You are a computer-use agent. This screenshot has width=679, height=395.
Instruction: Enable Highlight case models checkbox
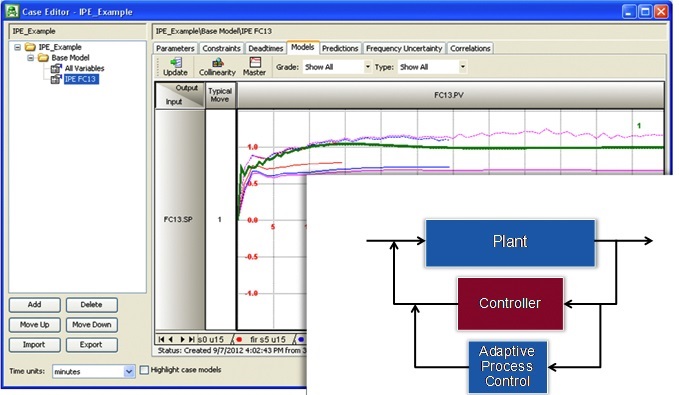pyautogui.click(x=144, y=370)
